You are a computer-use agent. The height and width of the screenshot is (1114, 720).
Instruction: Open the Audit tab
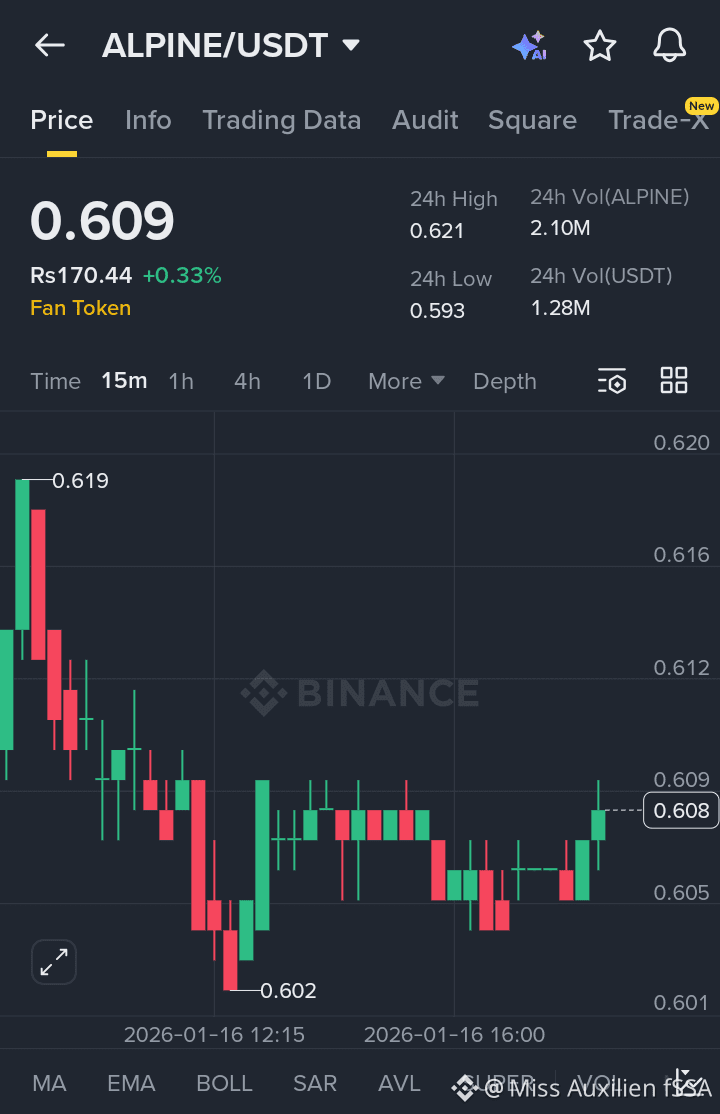pyautogui.click(x=425, y=120)
